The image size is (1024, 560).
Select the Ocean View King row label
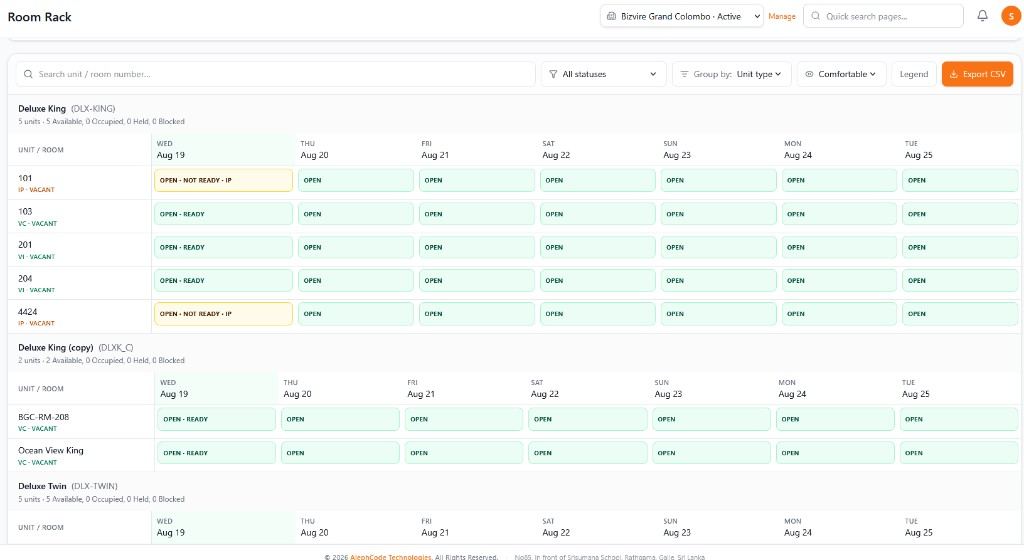50,450
